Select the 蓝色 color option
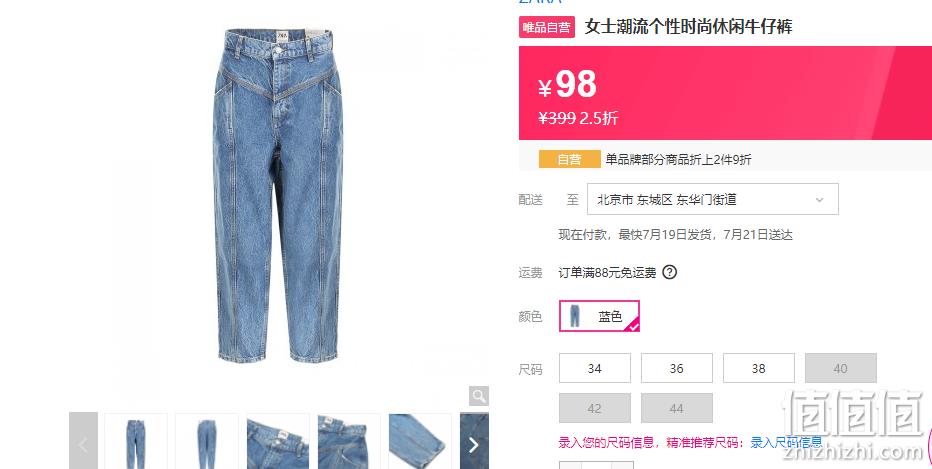This screenshot has height=469, width=932. coord(599,316)
